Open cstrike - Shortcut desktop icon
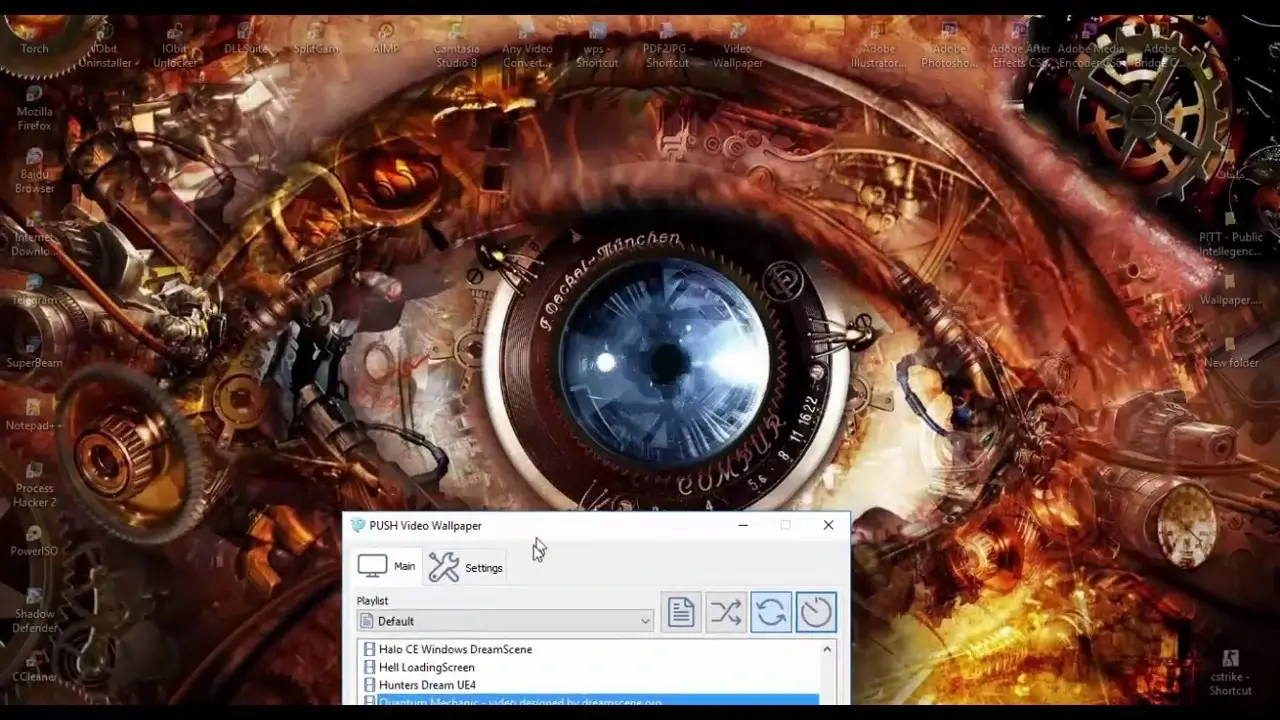The width and height of the screenshot is (1280, 720). click(x=1230, y=673)
